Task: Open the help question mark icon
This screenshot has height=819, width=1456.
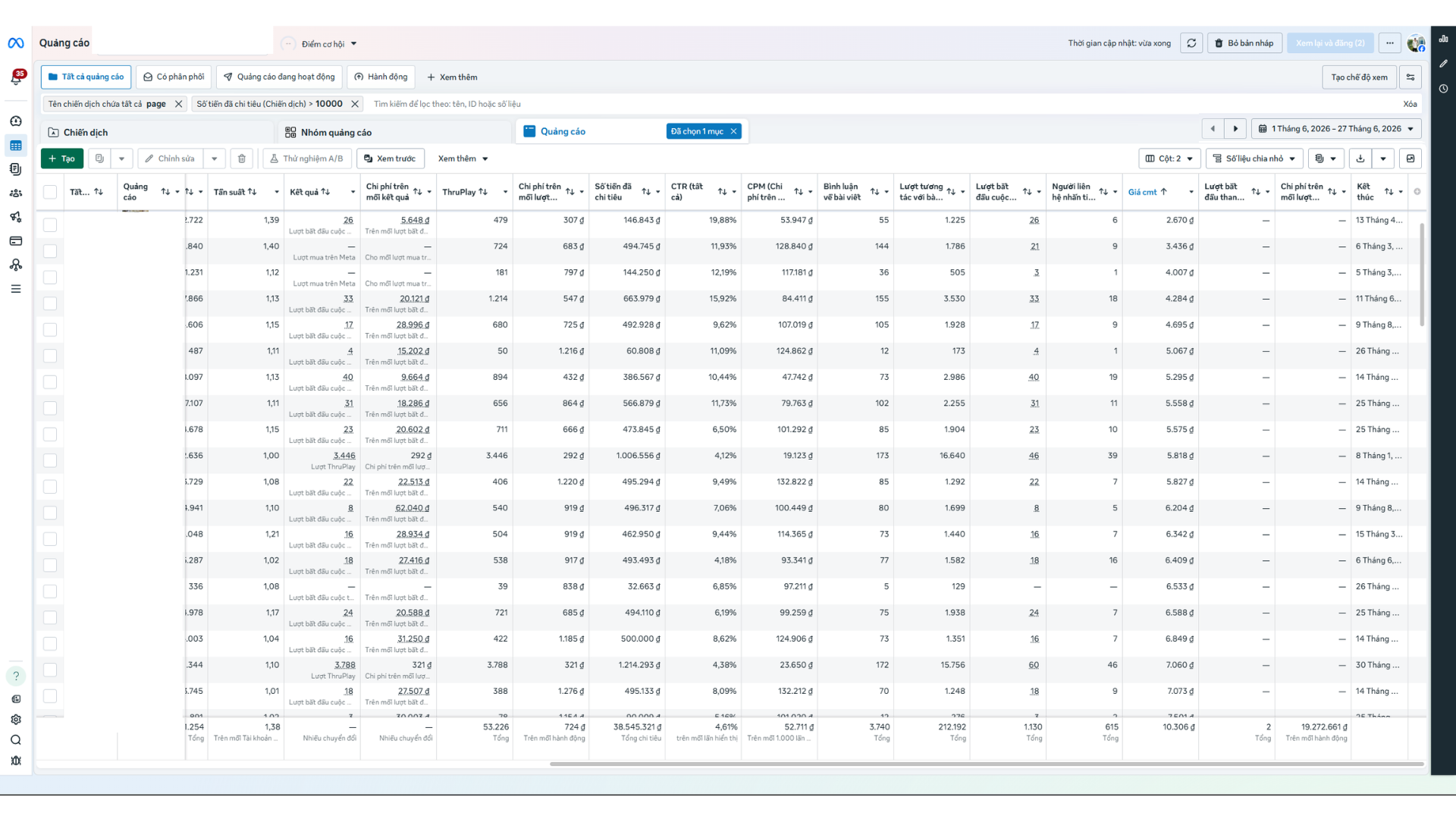Action: coord(16,676)
